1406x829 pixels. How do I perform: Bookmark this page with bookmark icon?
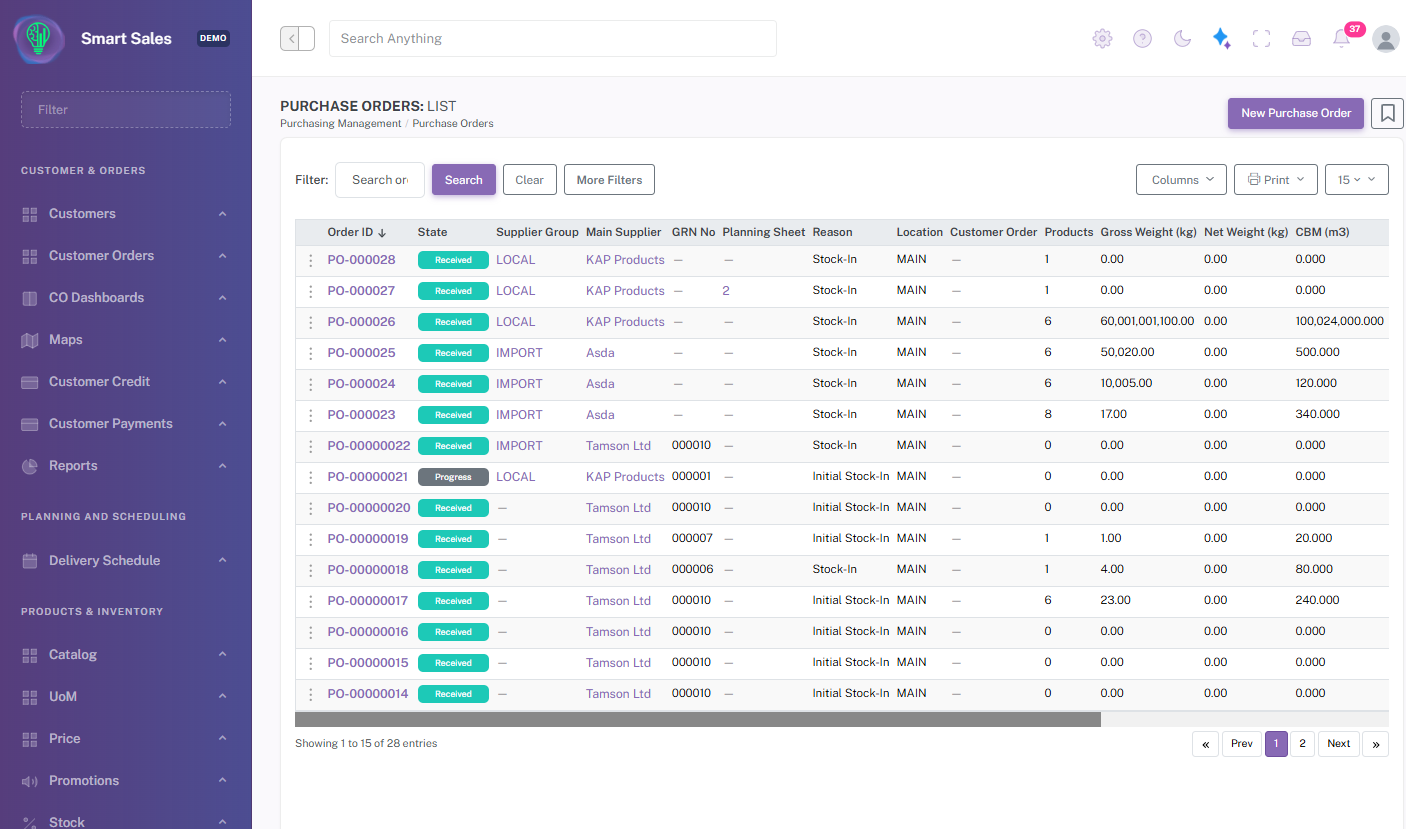pyautogui.click(x=1387, y=113)
